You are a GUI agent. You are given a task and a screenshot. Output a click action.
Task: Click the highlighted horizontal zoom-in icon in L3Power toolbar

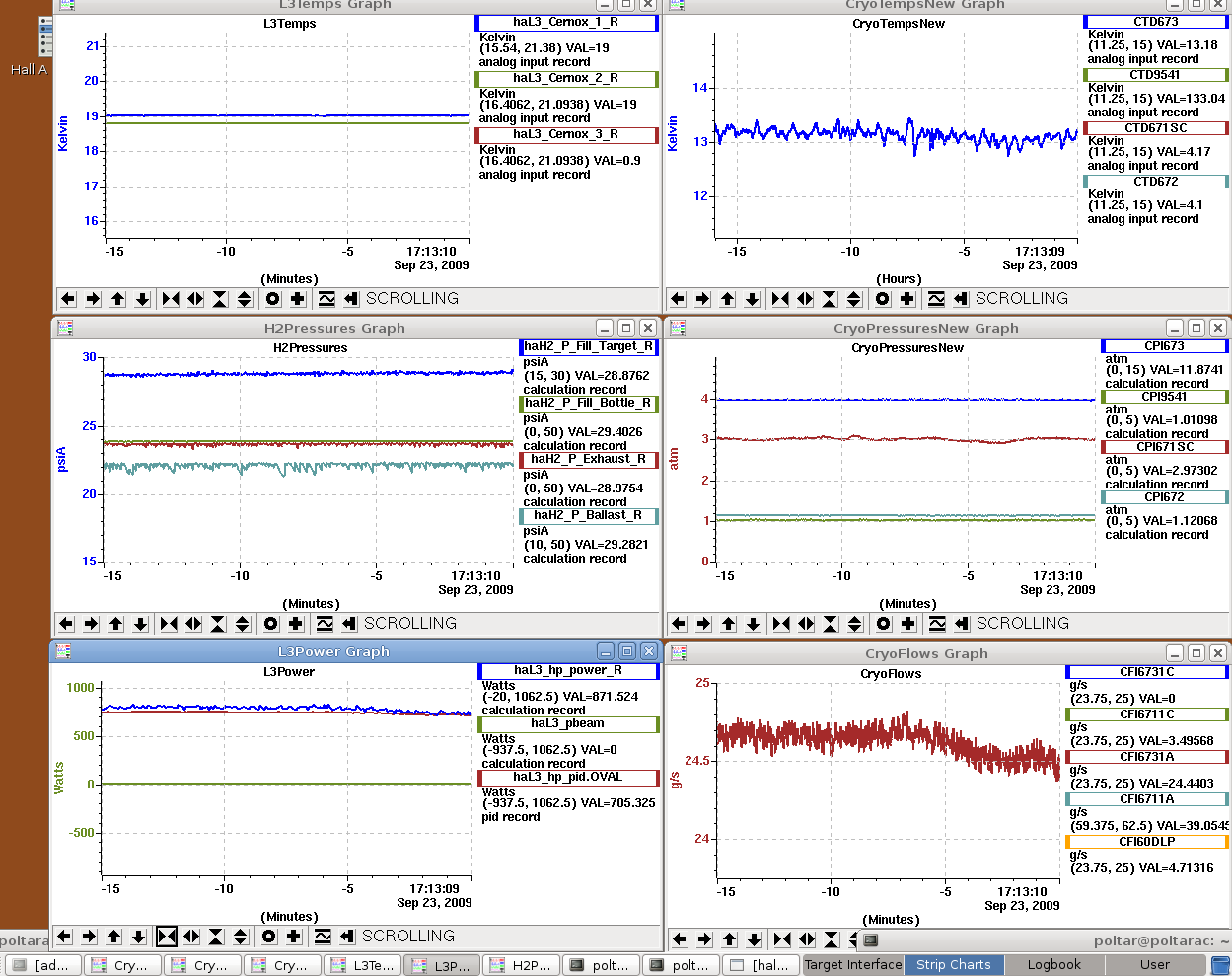click(167, 937)
